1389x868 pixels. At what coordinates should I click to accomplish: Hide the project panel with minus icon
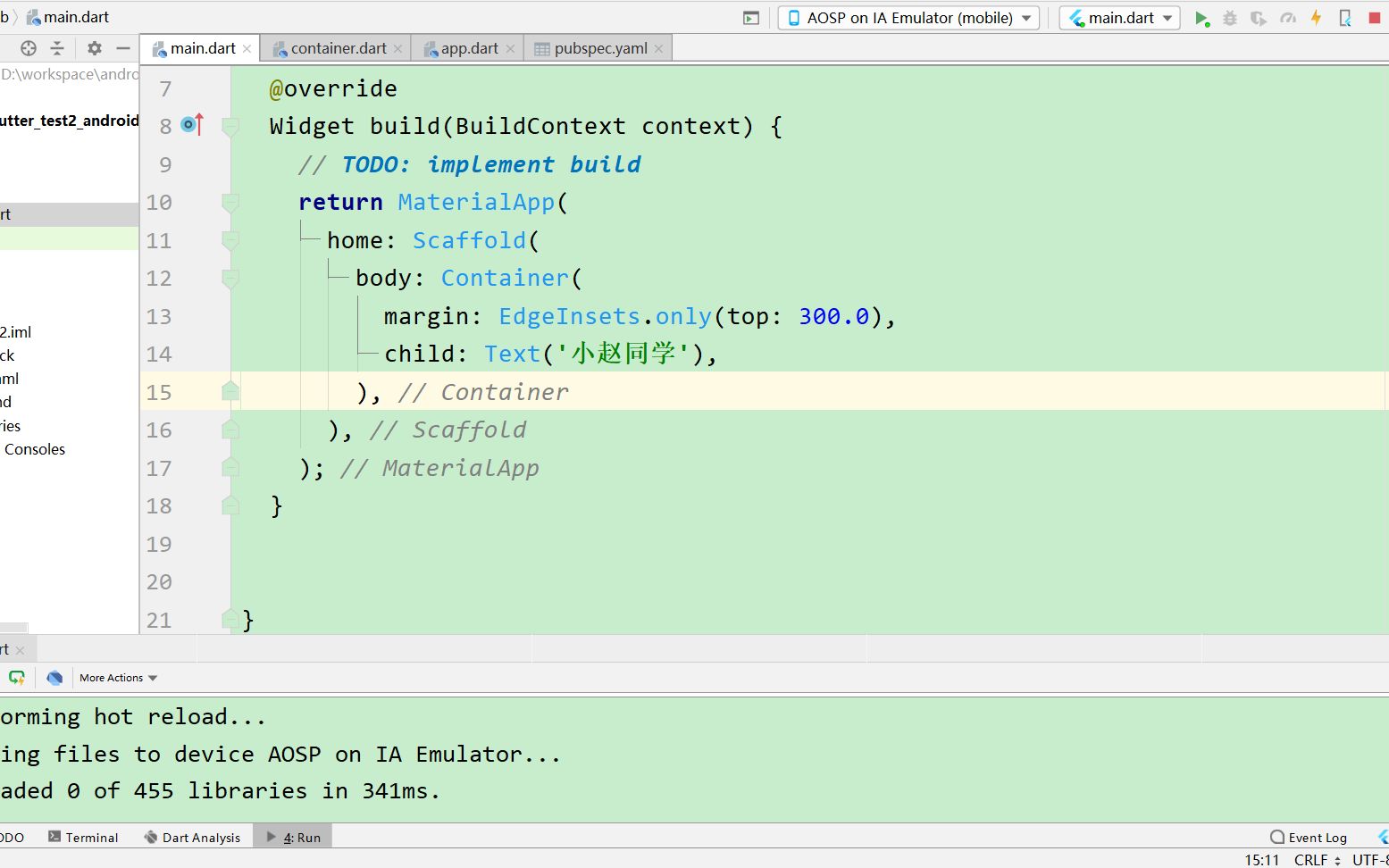[123, 48]
